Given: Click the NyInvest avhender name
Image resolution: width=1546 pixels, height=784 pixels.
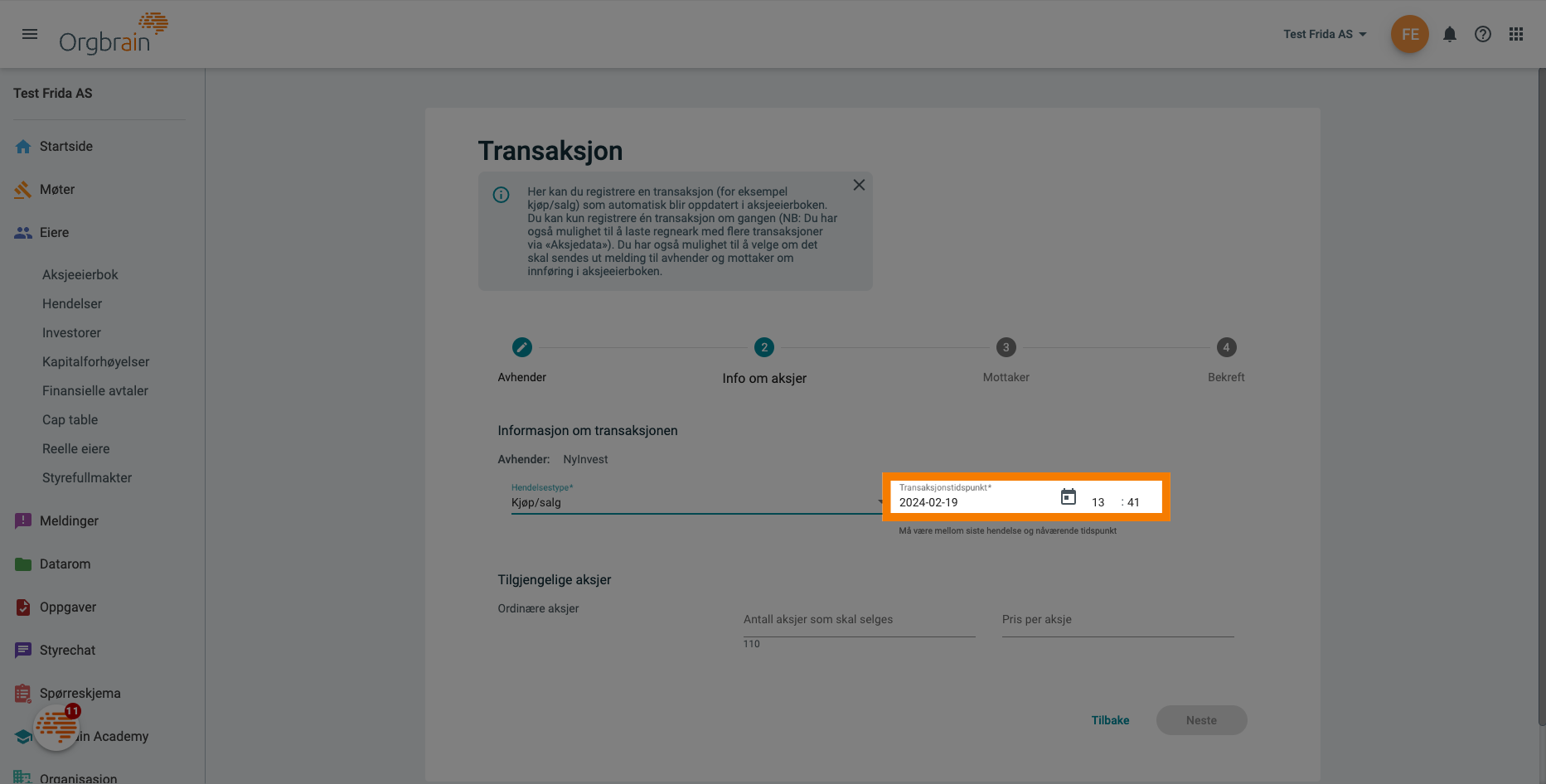Looking at the screenshot, I should (585, 459).
